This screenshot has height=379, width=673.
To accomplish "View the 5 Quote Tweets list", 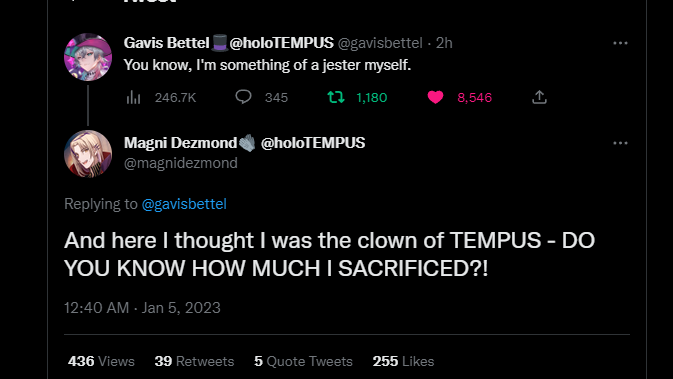I will (303, 361).
